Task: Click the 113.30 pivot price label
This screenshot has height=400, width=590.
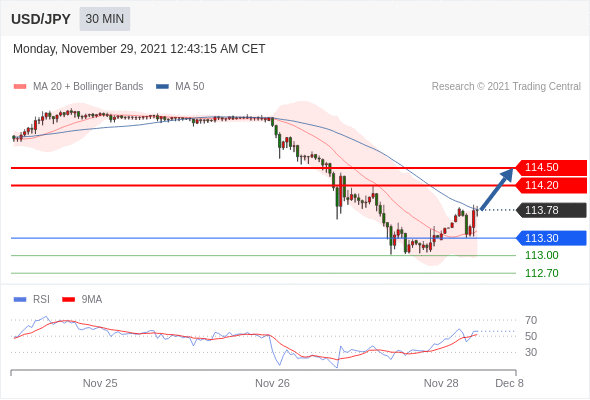Action: point(551,238)
